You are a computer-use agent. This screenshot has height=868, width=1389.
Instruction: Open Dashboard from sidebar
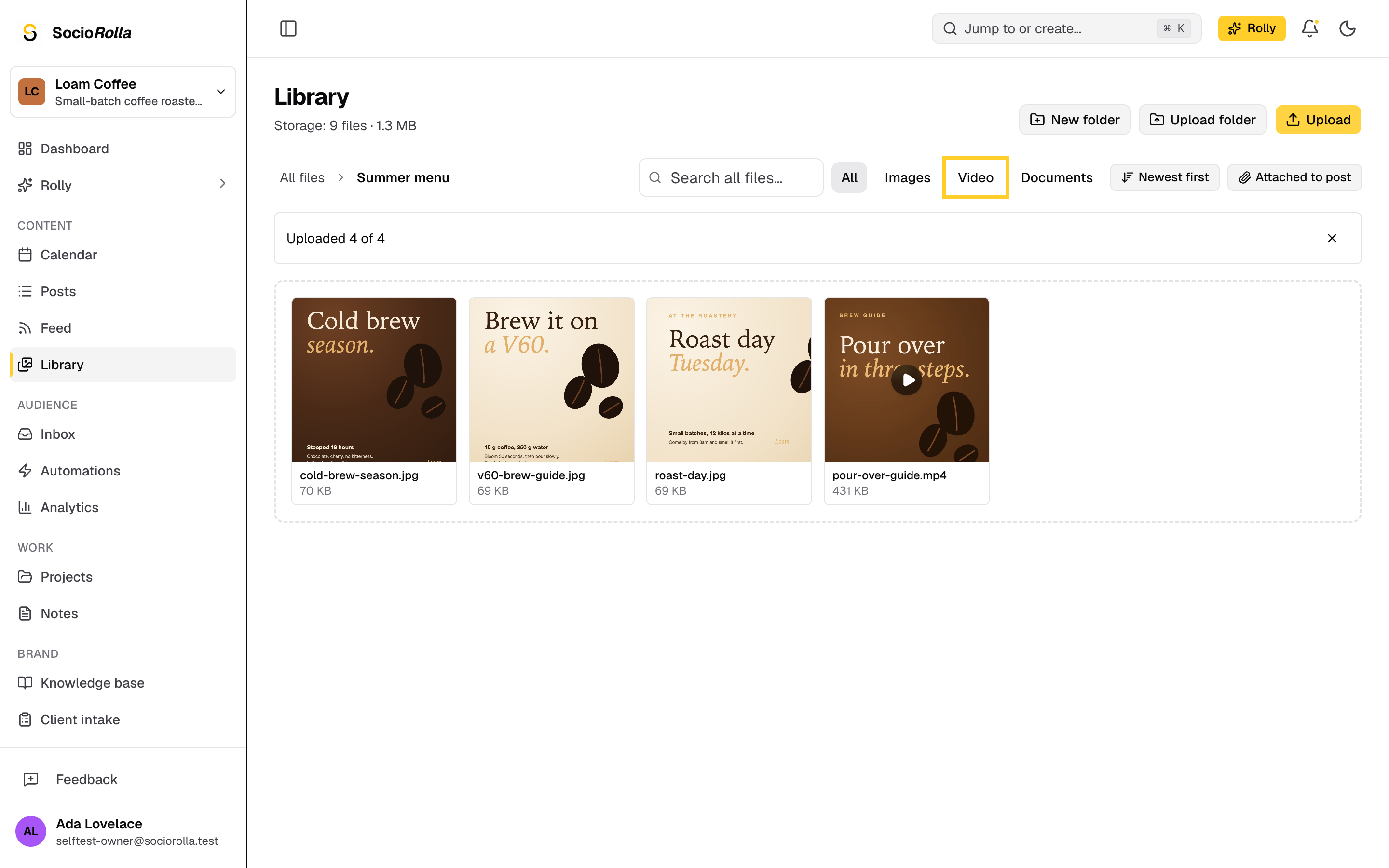click(x=123, y=149)
